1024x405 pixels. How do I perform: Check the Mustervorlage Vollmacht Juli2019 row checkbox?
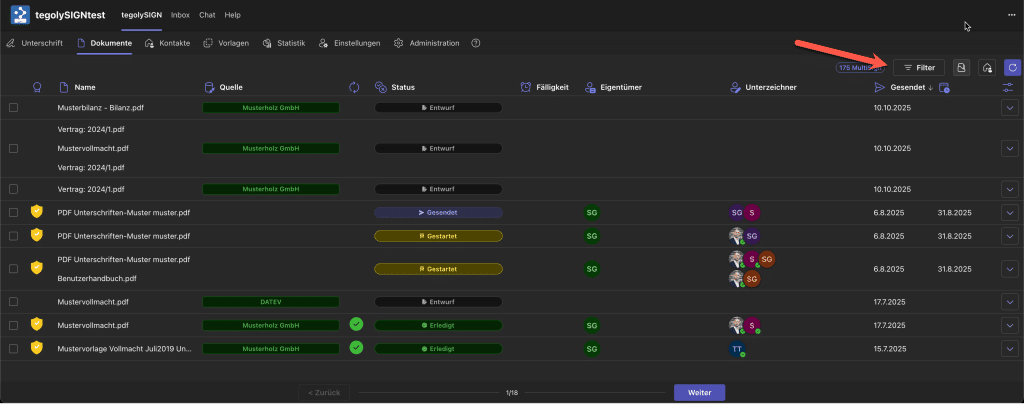(14, 348)
